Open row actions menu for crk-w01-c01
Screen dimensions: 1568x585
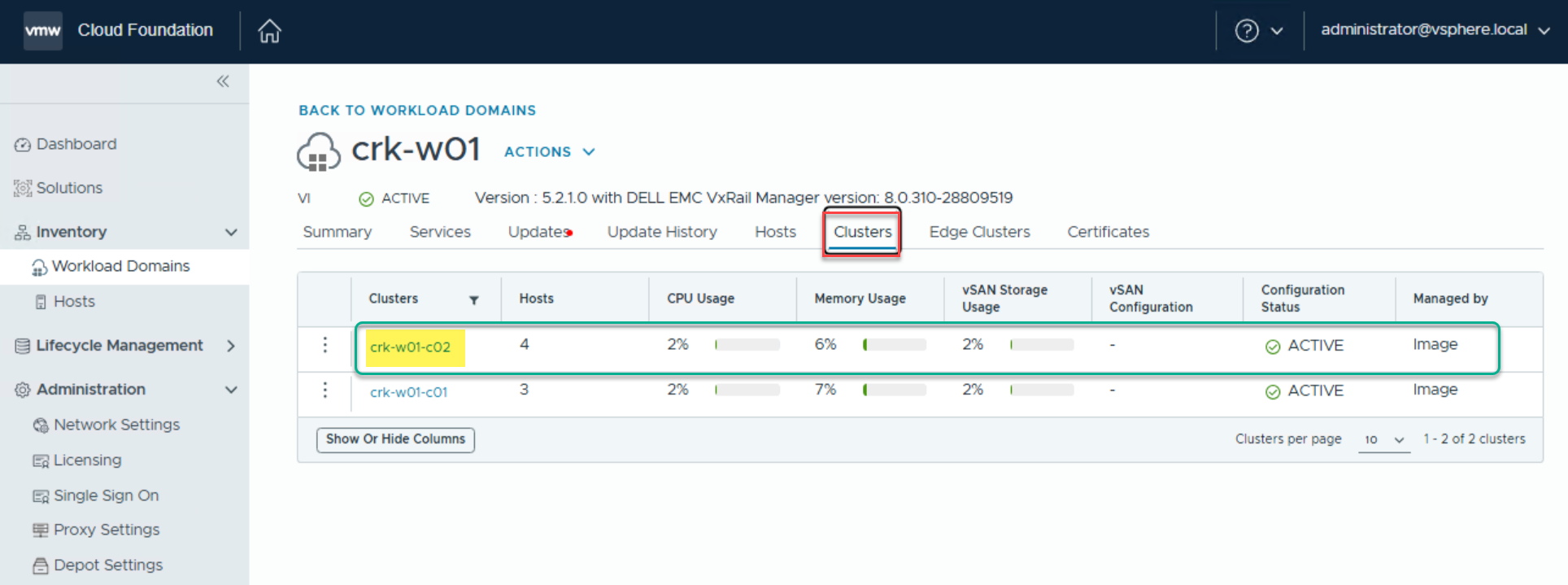[x=325, y=391]
